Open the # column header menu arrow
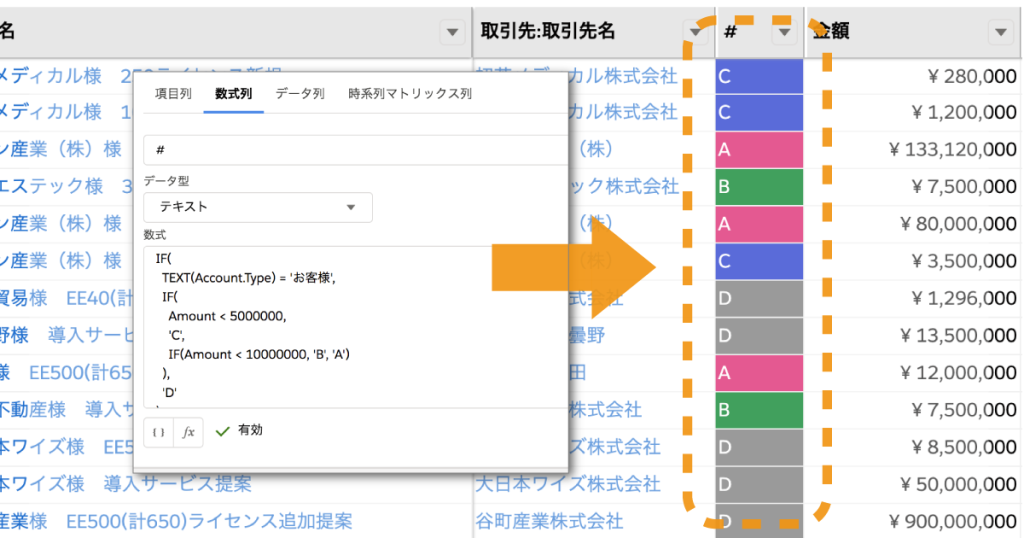This screenshot has width=1024, height=538. [x=785, y=32]
